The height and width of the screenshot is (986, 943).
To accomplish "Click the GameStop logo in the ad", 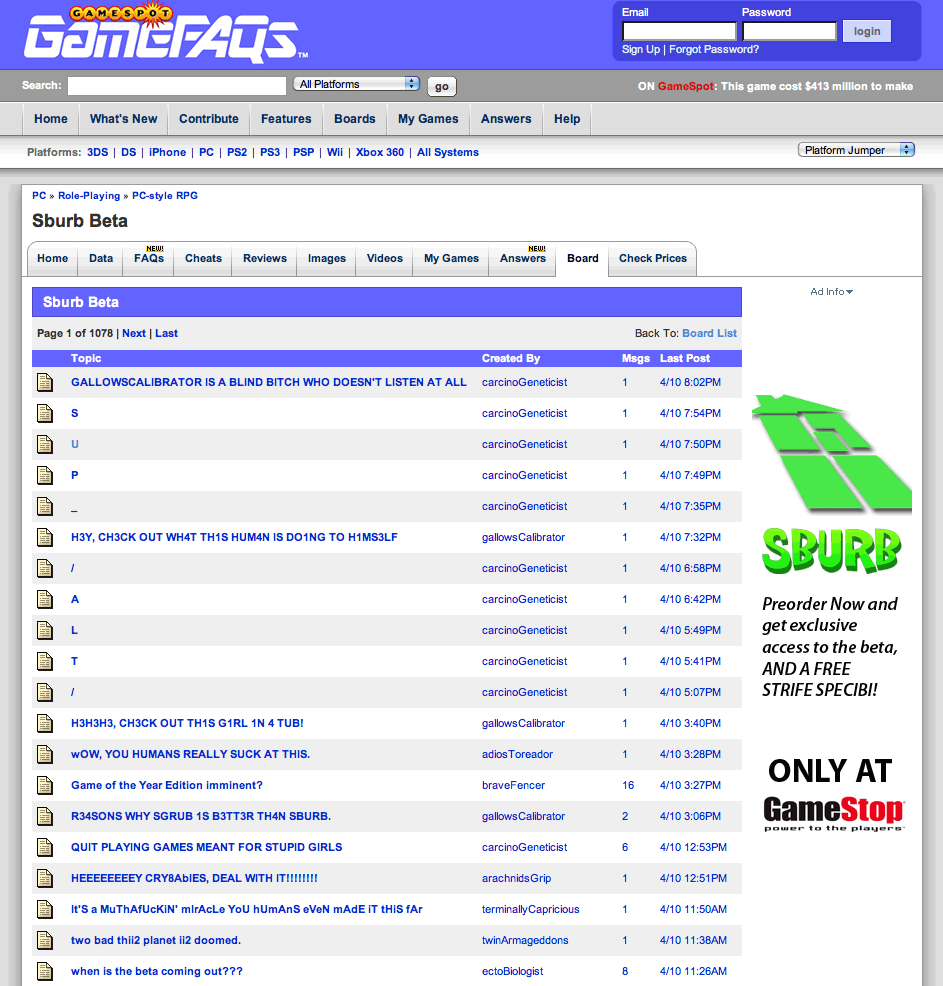I will (833, 813).
